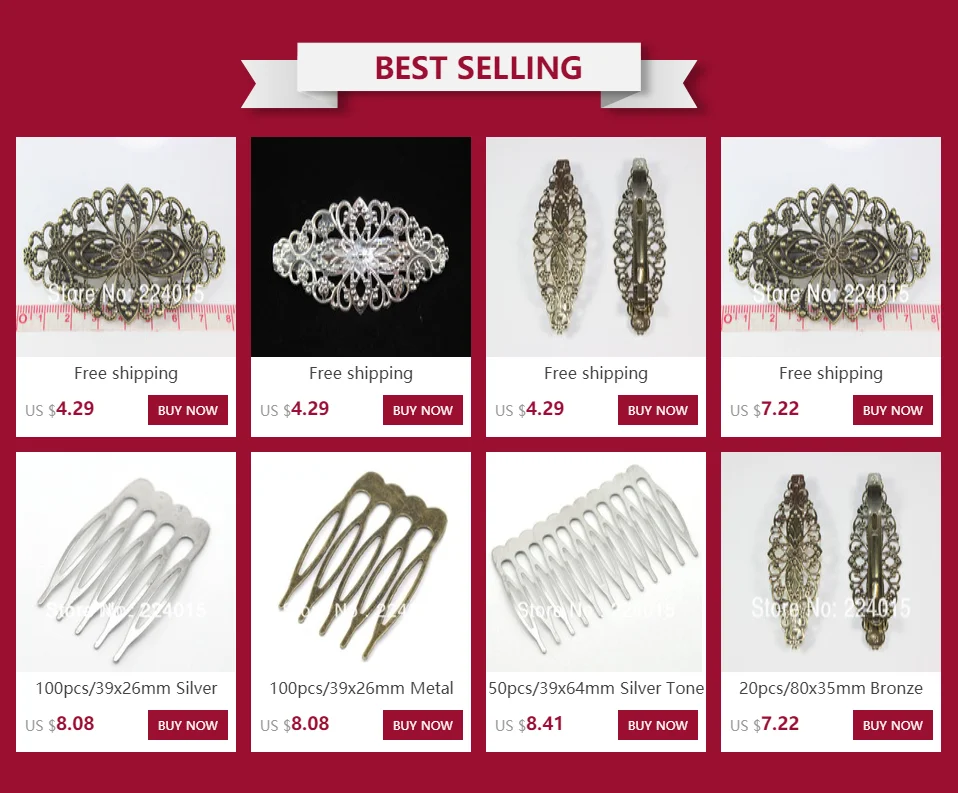Click Buy Now under the silver filigree barrette
This screenshot has width=958, height=793.
click(423, 410)
